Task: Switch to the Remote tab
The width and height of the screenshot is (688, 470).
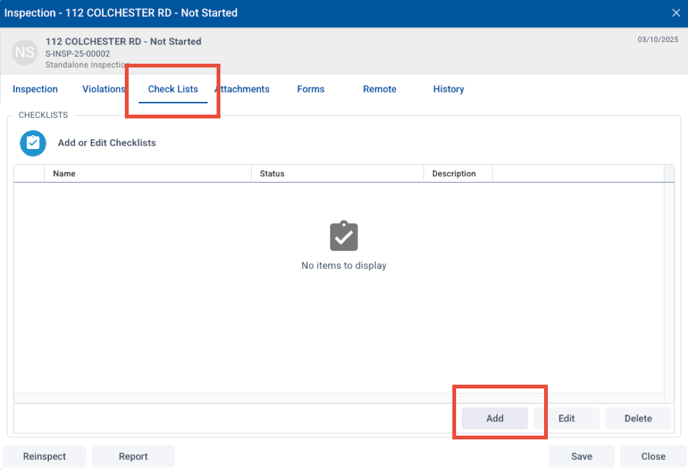Action: tap(379, 89)
